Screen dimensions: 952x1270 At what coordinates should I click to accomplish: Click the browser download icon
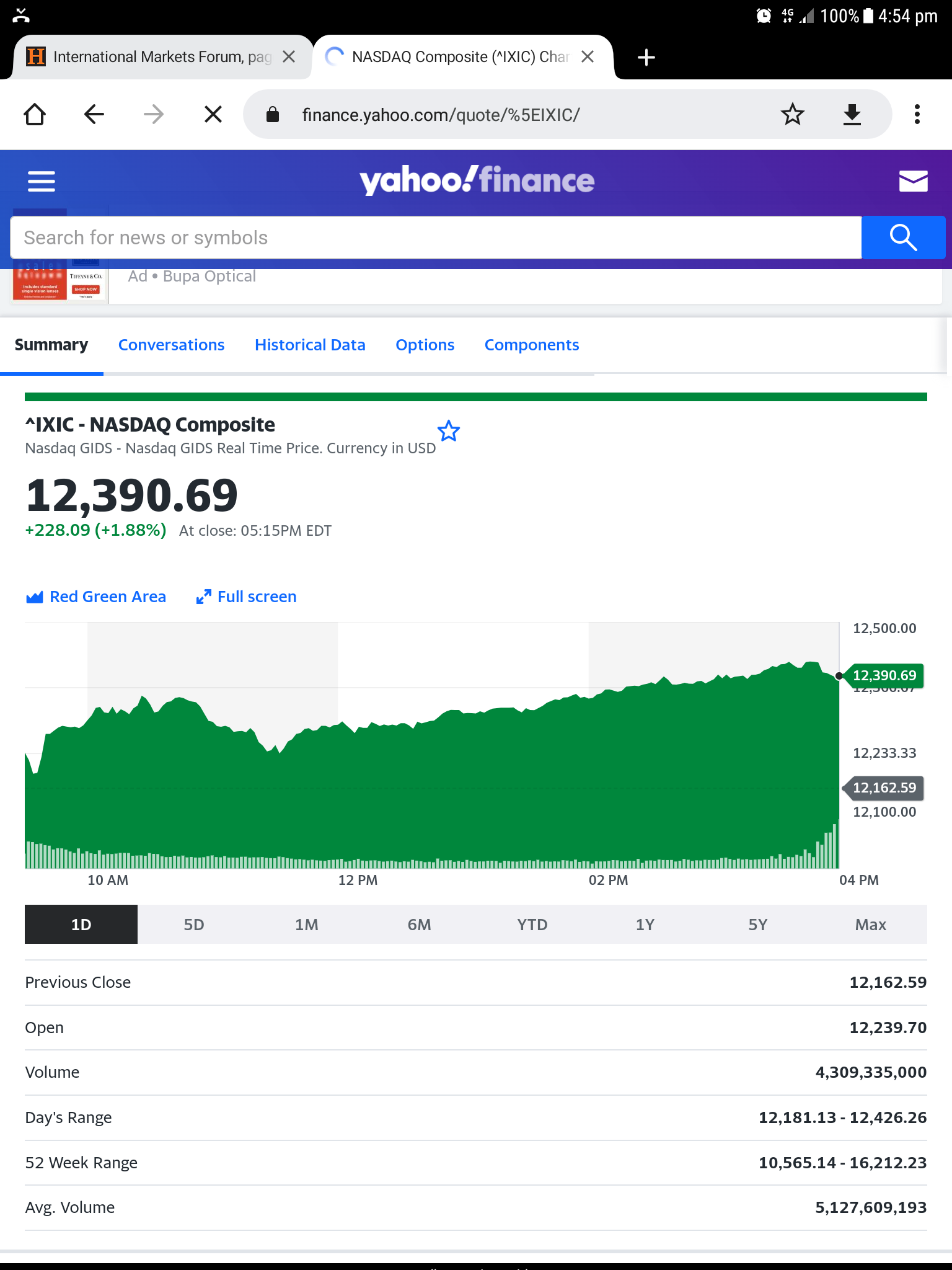click(852, 115)
